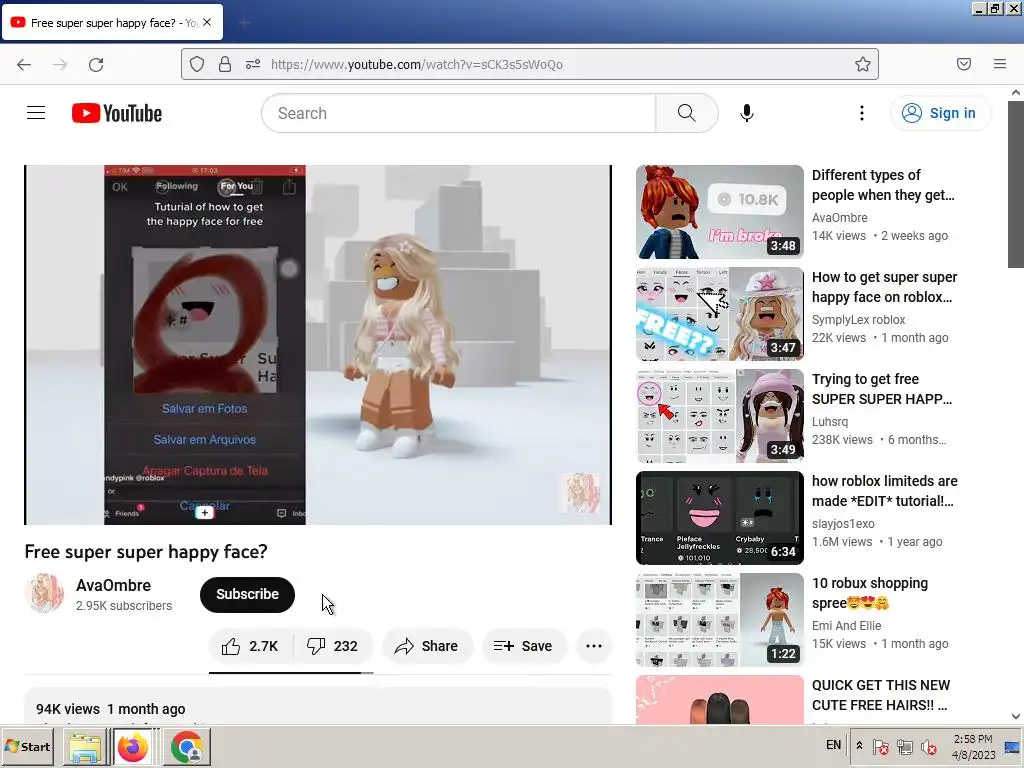The image size is (1024, 768).
Task: Click the video player to play/pause
Action: tap(318, 344)
